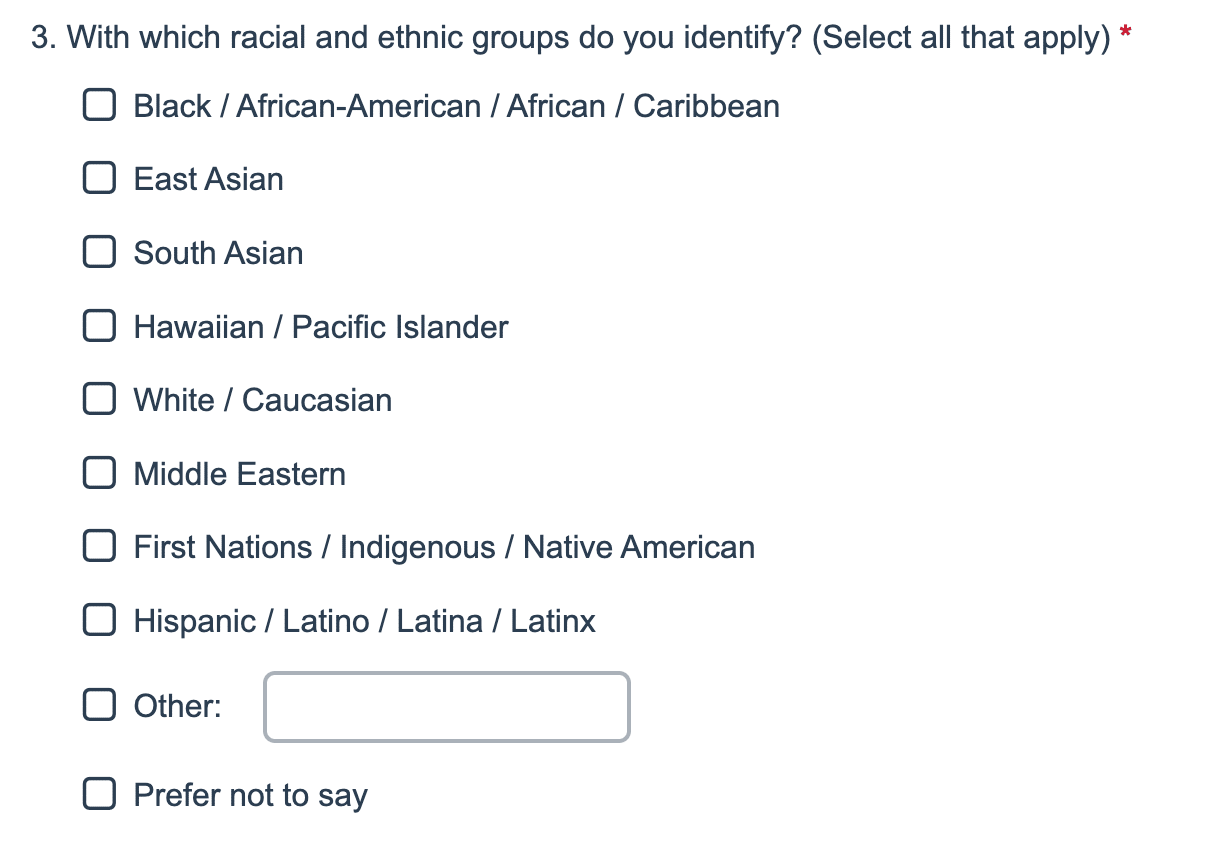The height and width of the screenshot is (844, 1206).
Task: Click into the Other text input field
Action: pos(447,707)
